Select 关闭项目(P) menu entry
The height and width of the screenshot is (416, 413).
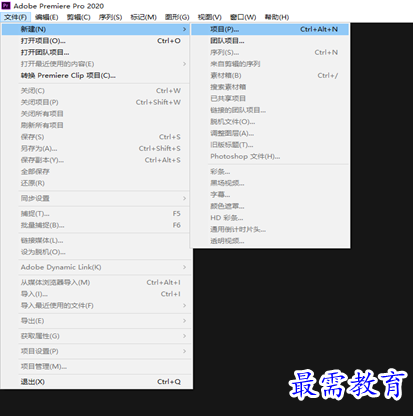click(96, 102)
